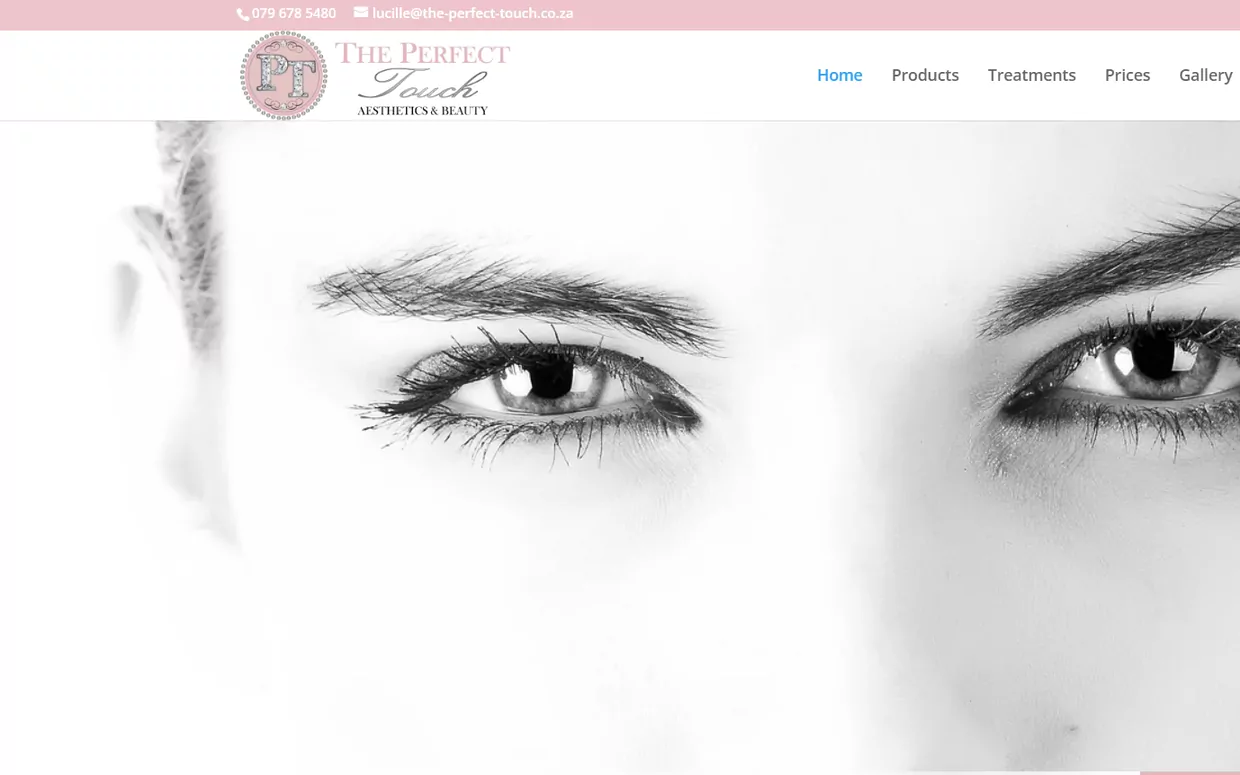Call the number 079 678 5480
Image resolution: width=1240 pixels, height=775 pixels.
294,13
